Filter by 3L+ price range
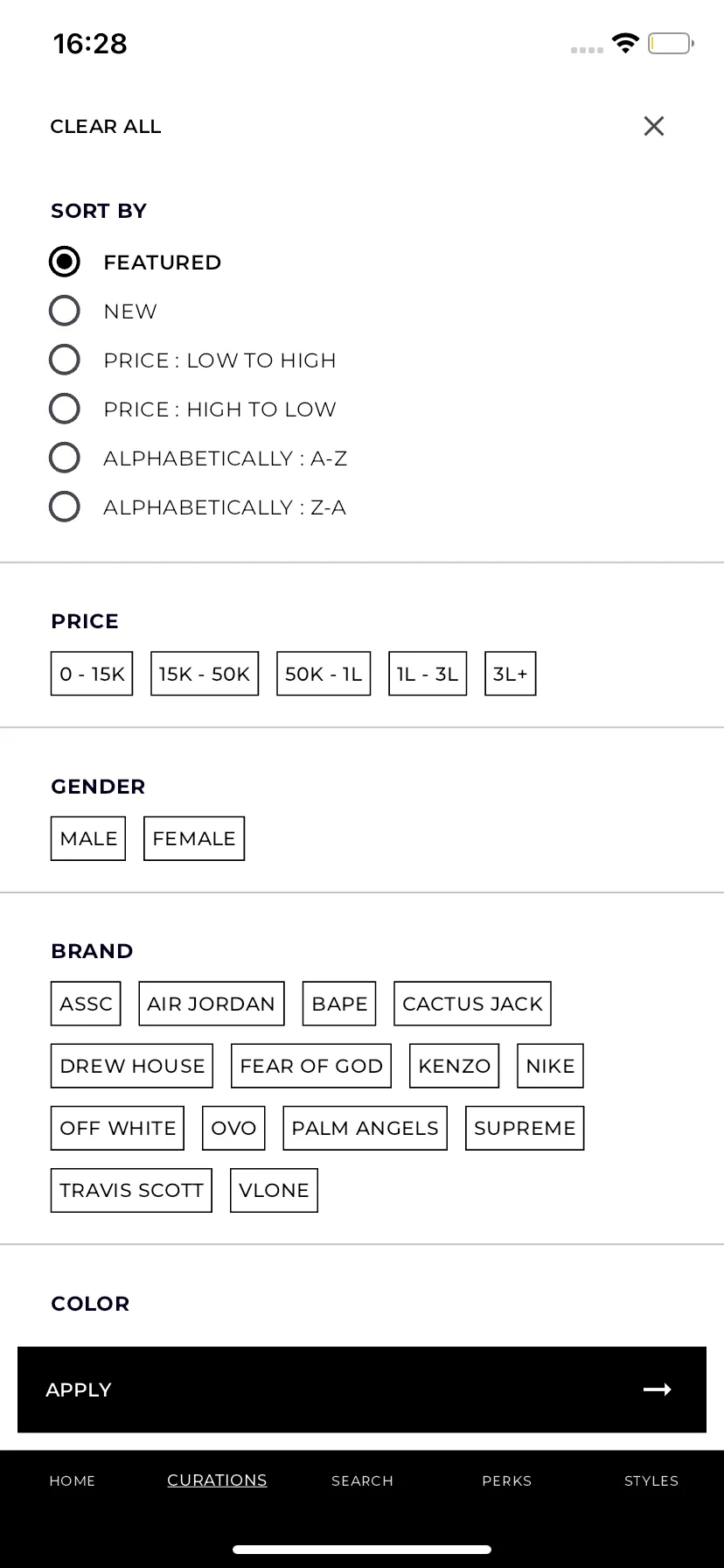 511,674
